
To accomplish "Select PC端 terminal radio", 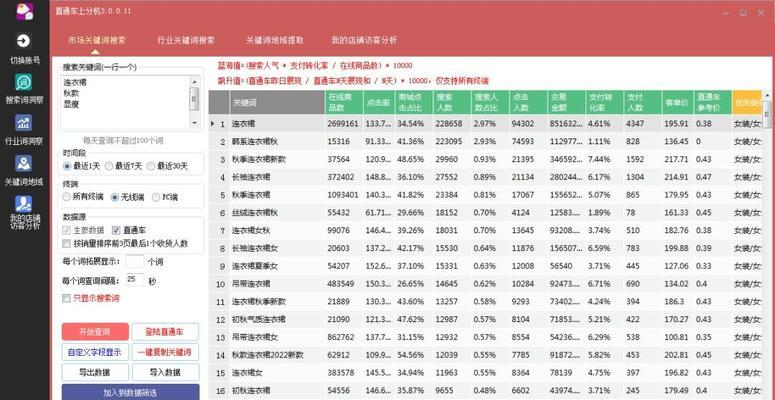I will (x=156, y=197).
